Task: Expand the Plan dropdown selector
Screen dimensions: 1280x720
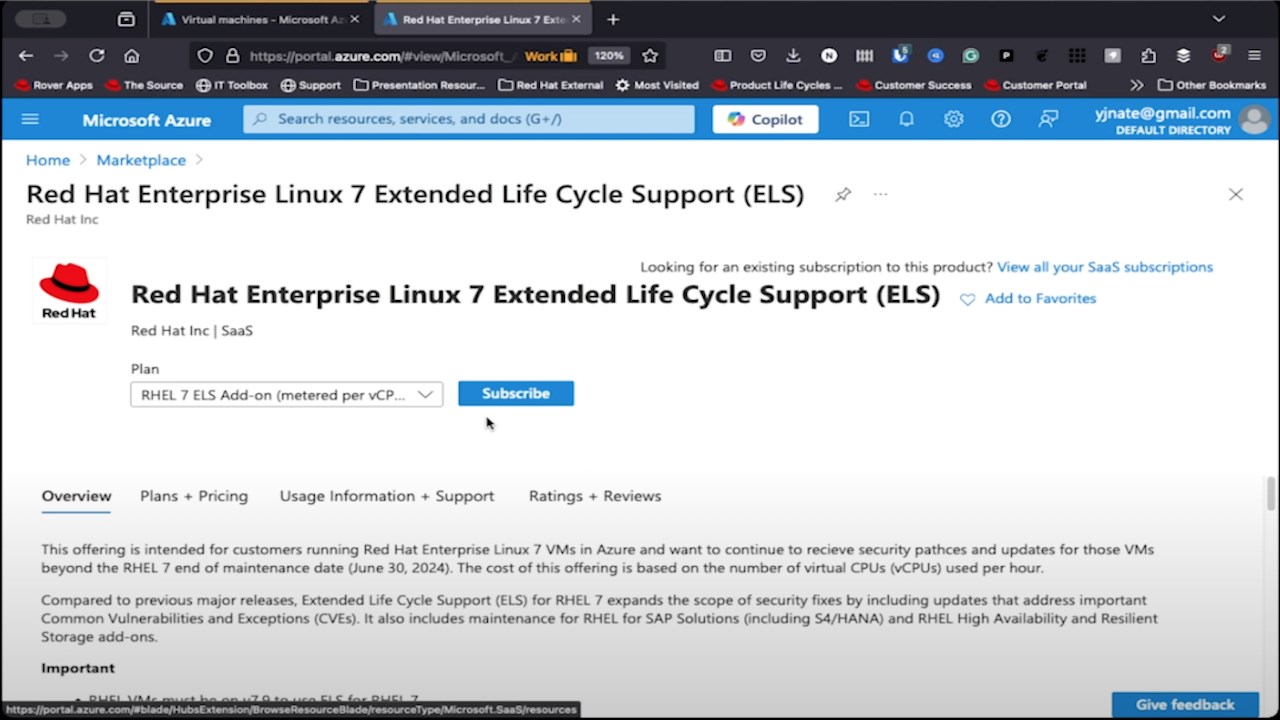Action: click(286, 394)
